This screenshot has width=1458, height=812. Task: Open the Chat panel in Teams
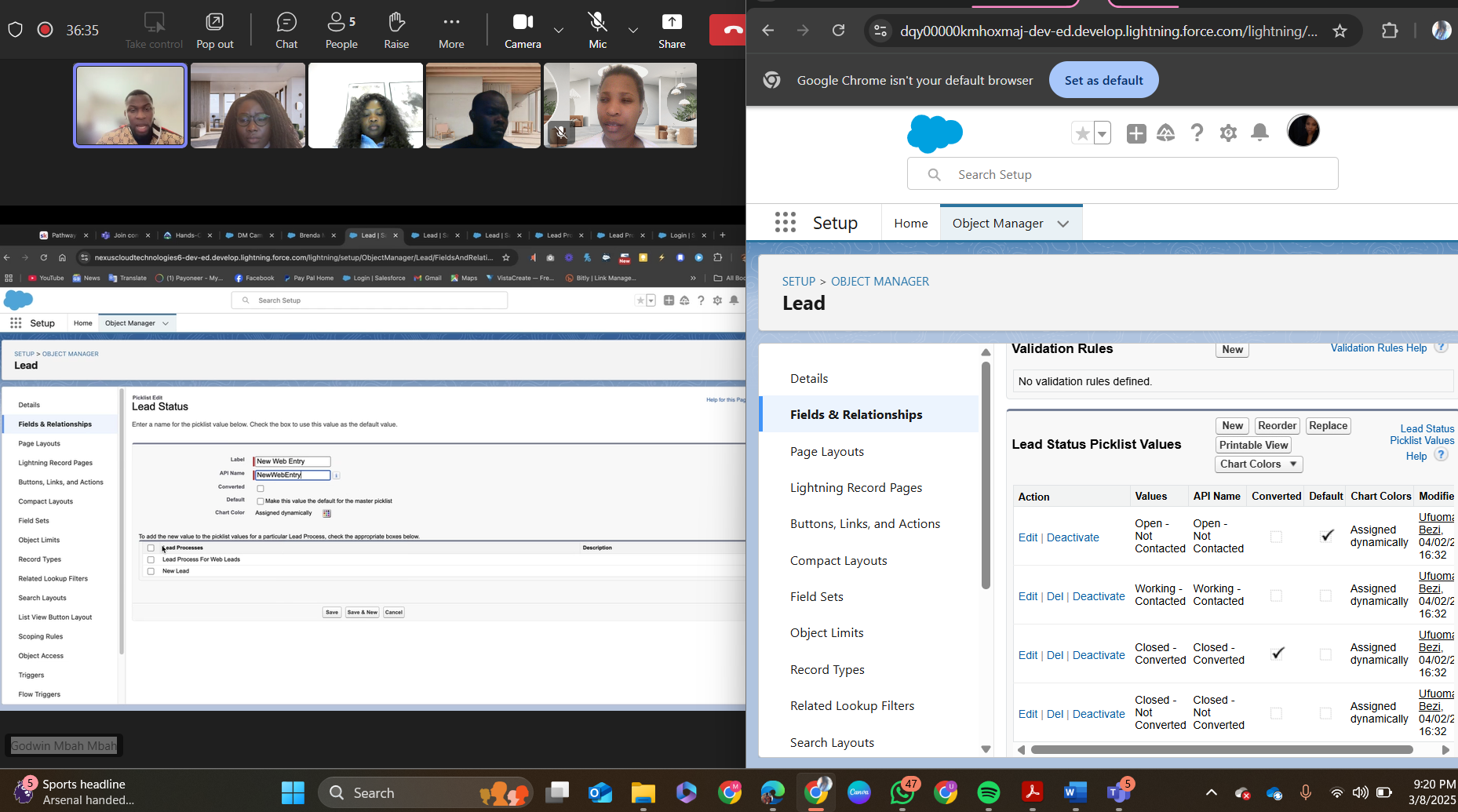(x=286, y=30)
